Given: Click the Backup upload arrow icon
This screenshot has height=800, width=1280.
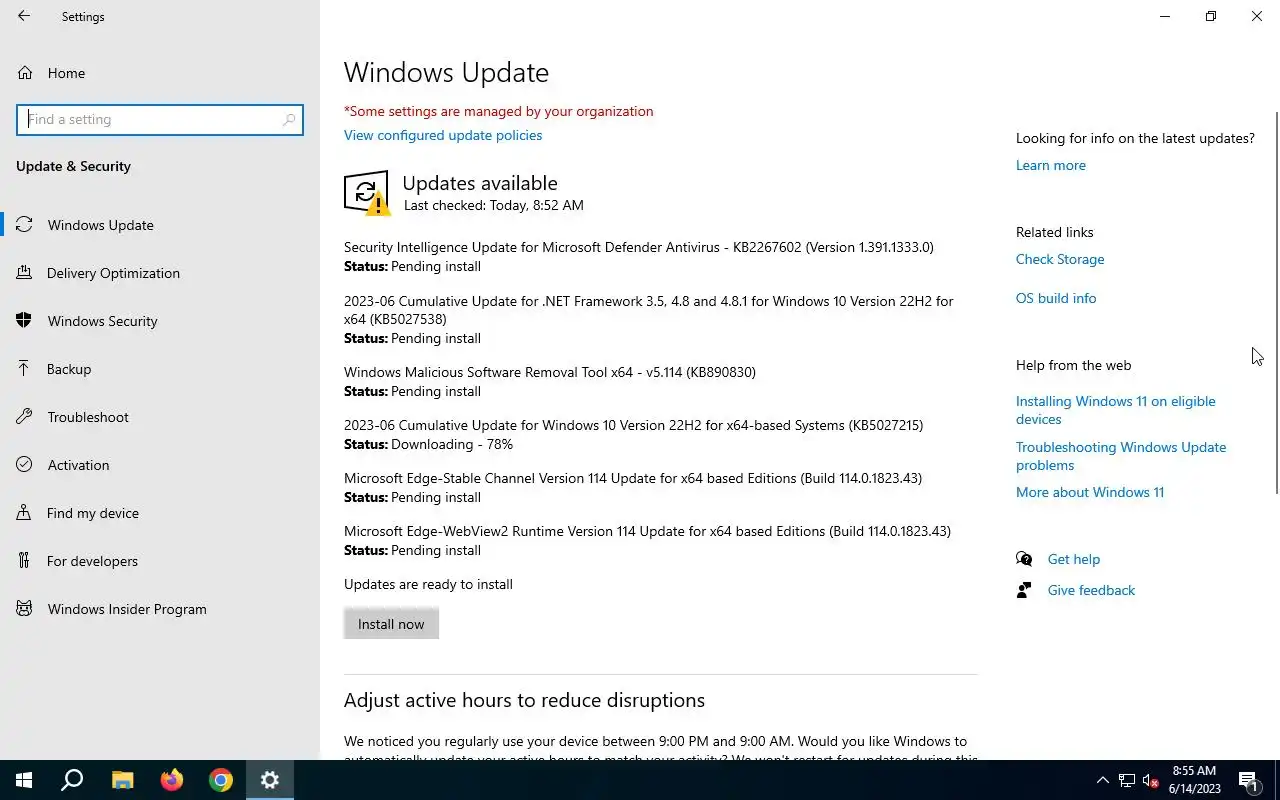Looking at the screenshot, I should (24, 369).
